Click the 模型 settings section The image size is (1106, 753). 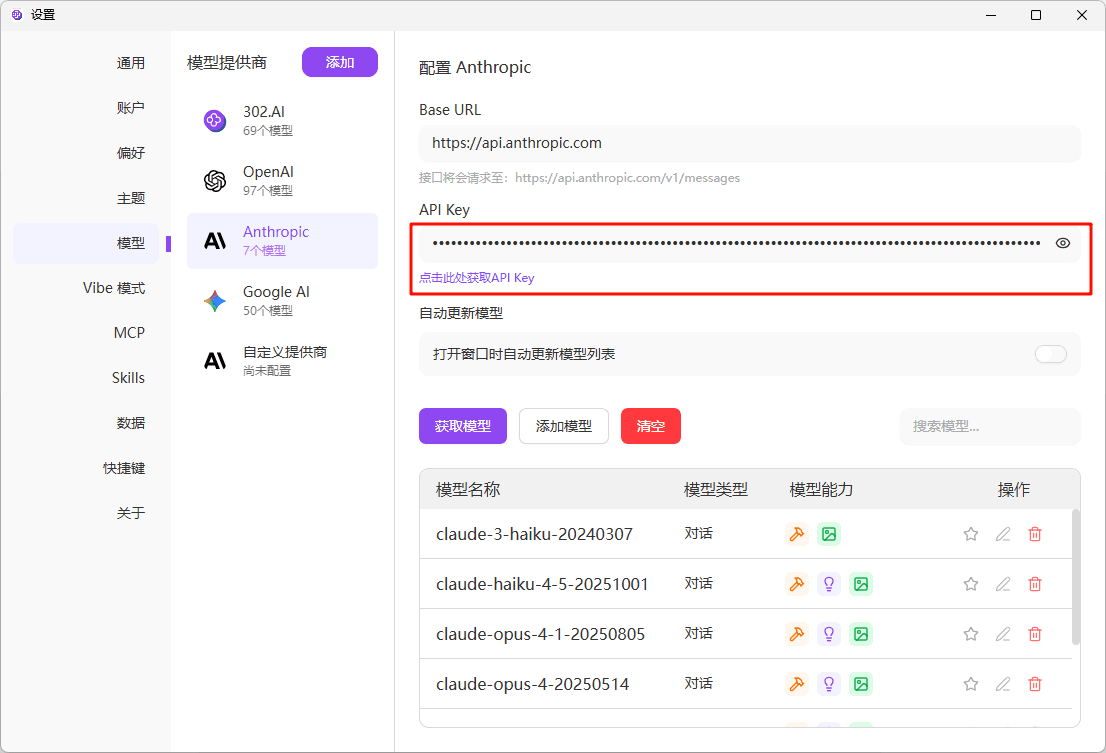[86, 243]
